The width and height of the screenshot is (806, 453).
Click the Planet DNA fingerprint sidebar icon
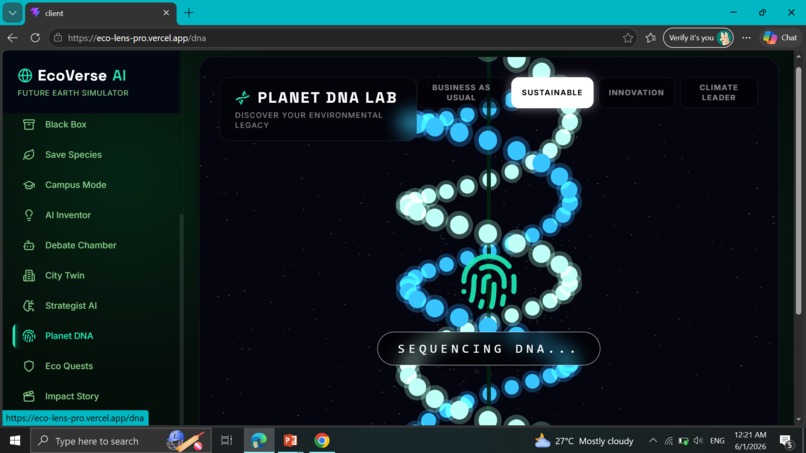tap(29, 336)
